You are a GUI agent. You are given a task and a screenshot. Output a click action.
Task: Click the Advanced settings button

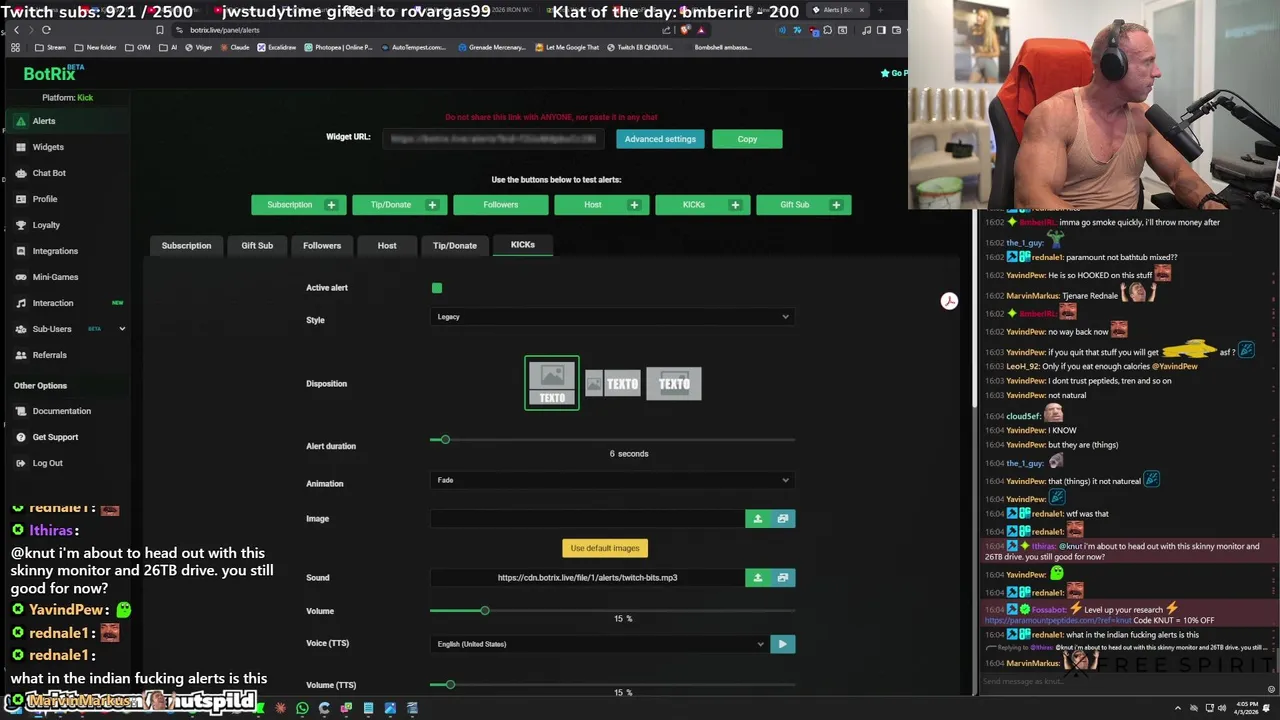pos(660,139)
